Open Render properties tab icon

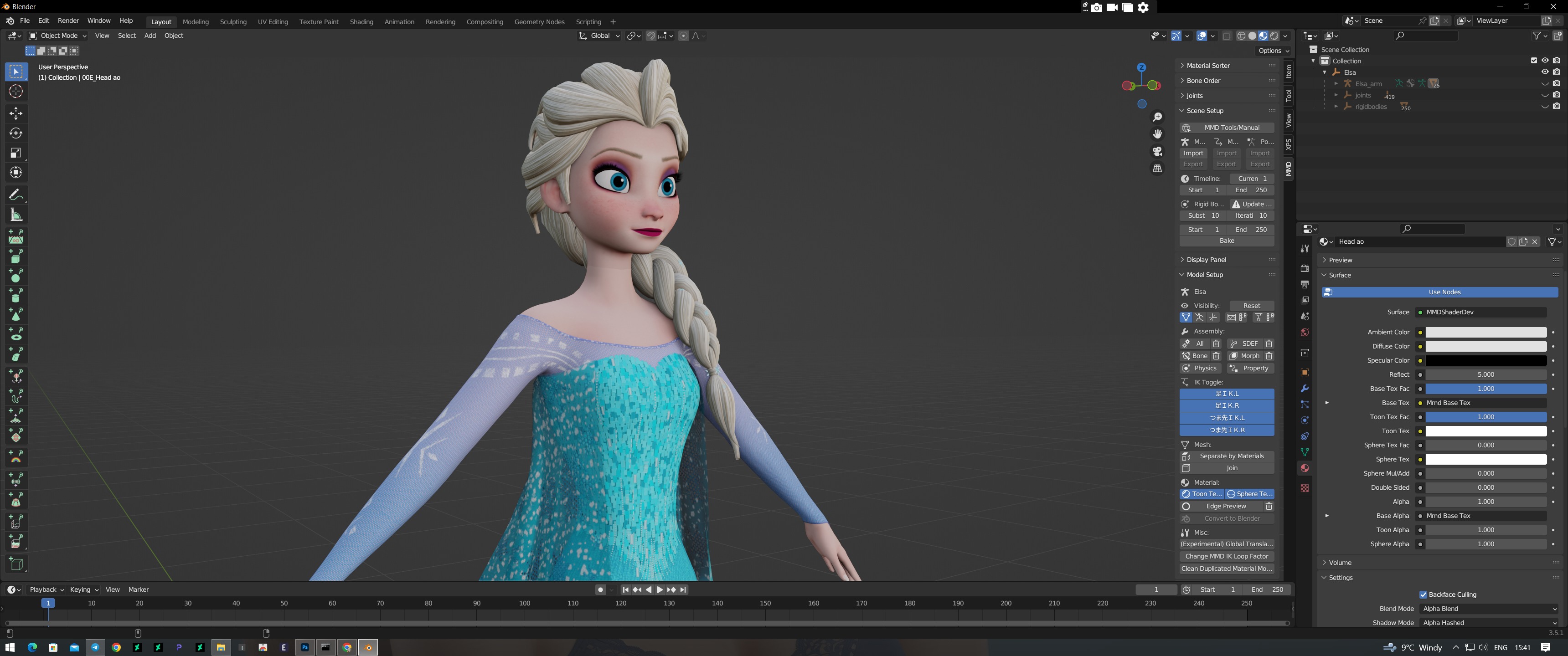click(x=1305, y=268)
